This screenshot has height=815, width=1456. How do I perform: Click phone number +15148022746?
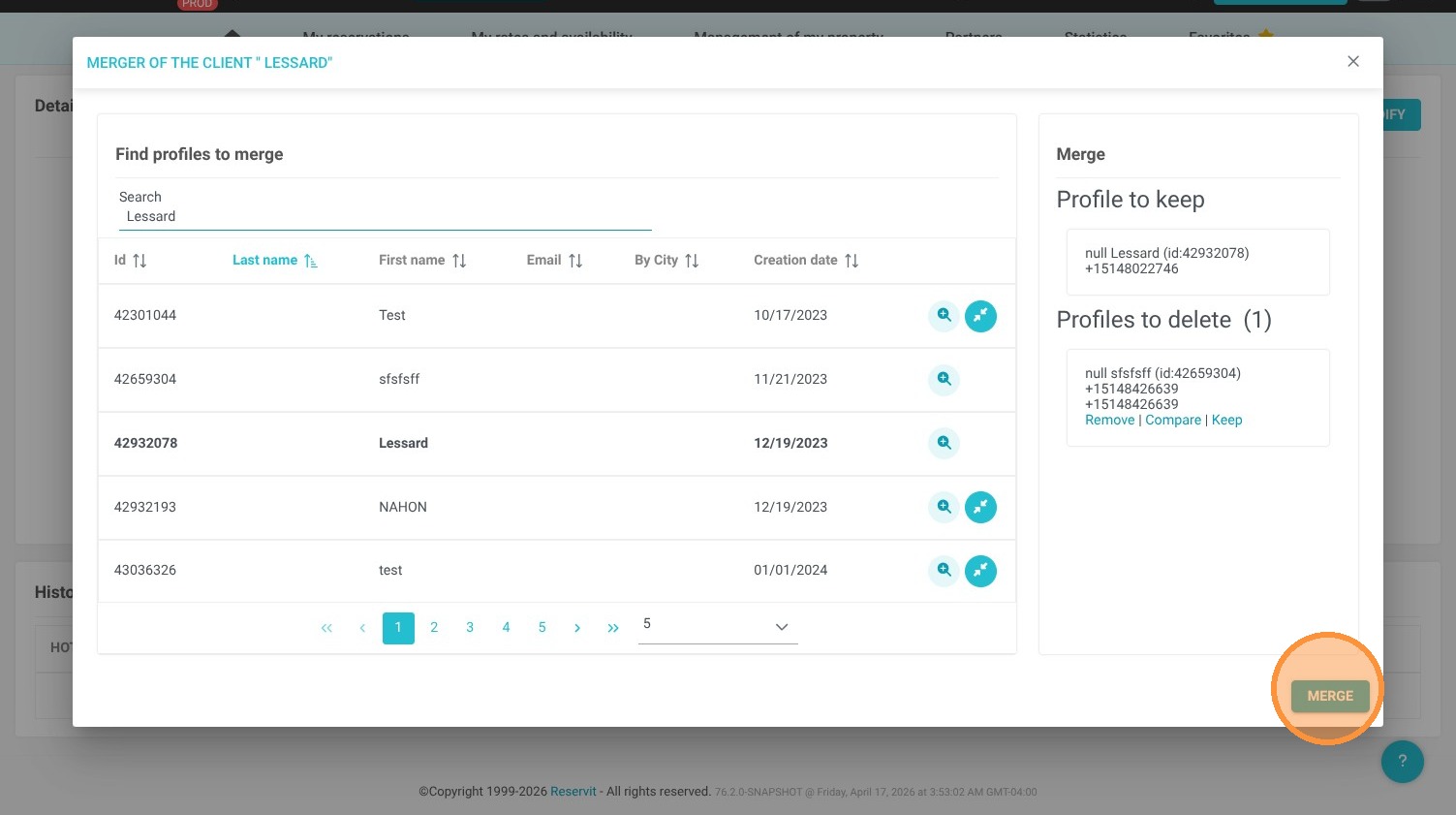[1131, 269]
